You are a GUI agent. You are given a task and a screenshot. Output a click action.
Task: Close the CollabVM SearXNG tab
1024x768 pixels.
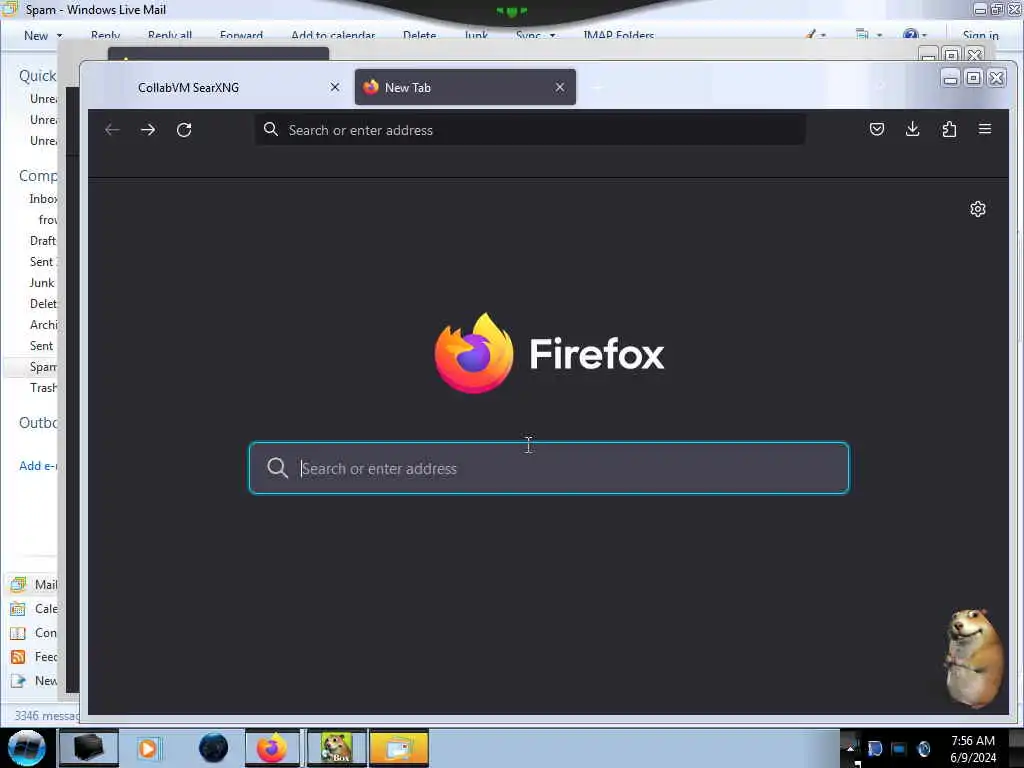[335, 87]
